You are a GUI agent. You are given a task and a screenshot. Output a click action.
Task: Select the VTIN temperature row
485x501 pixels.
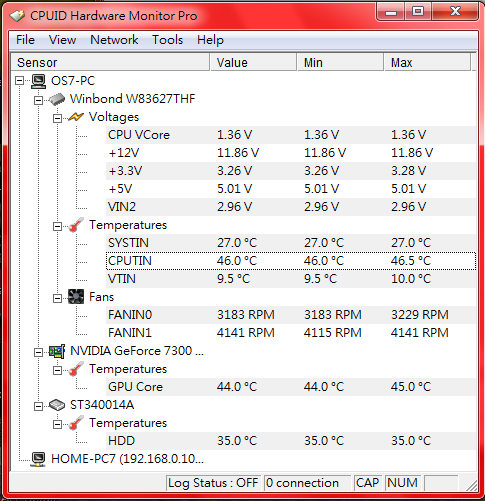pyautogui.click(x=291, y=279)
